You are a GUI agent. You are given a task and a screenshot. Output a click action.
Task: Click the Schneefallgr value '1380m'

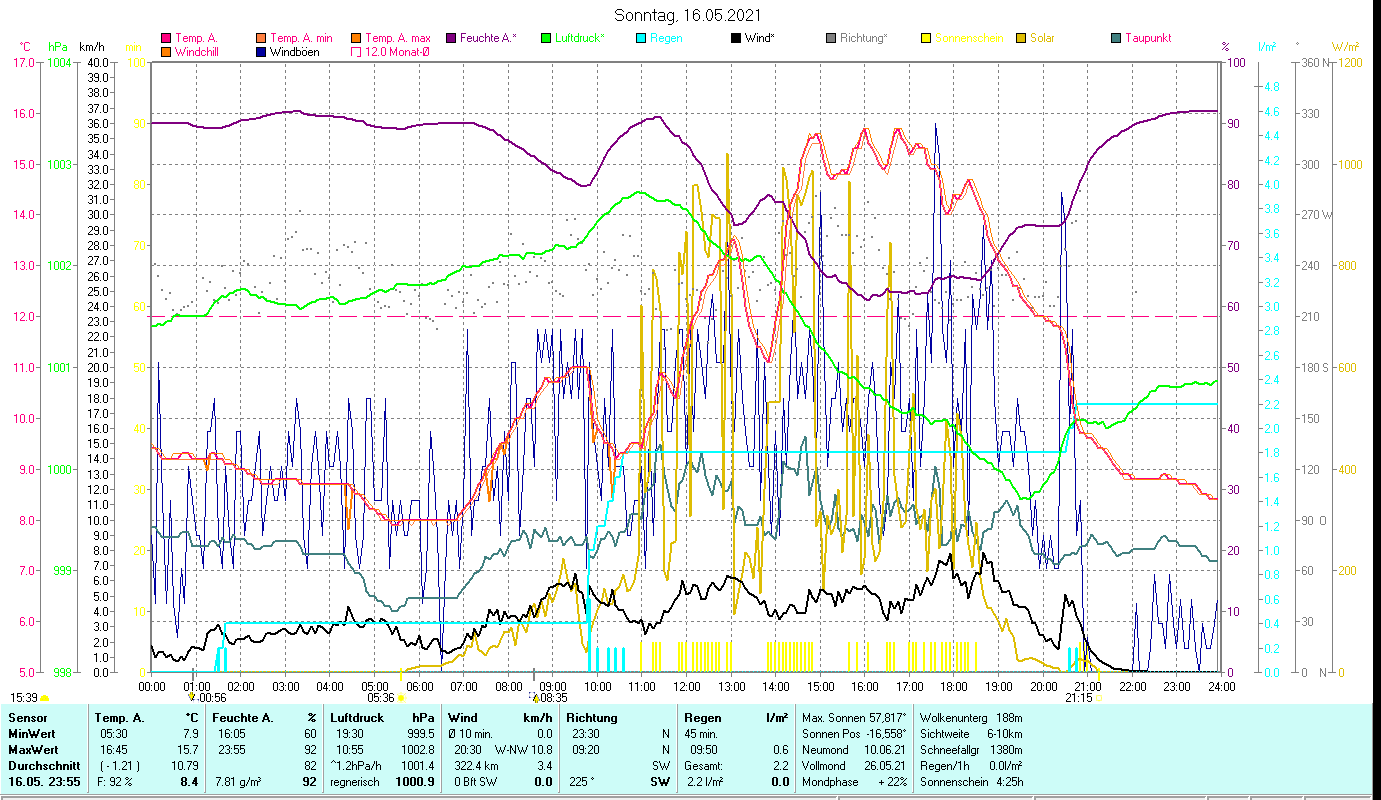(1006, 749)
